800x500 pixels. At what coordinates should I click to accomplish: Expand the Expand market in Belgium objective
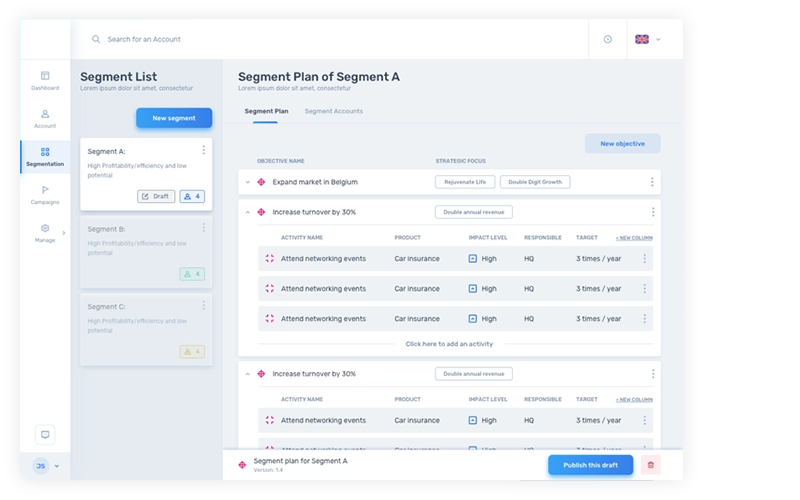click(248, 182)
